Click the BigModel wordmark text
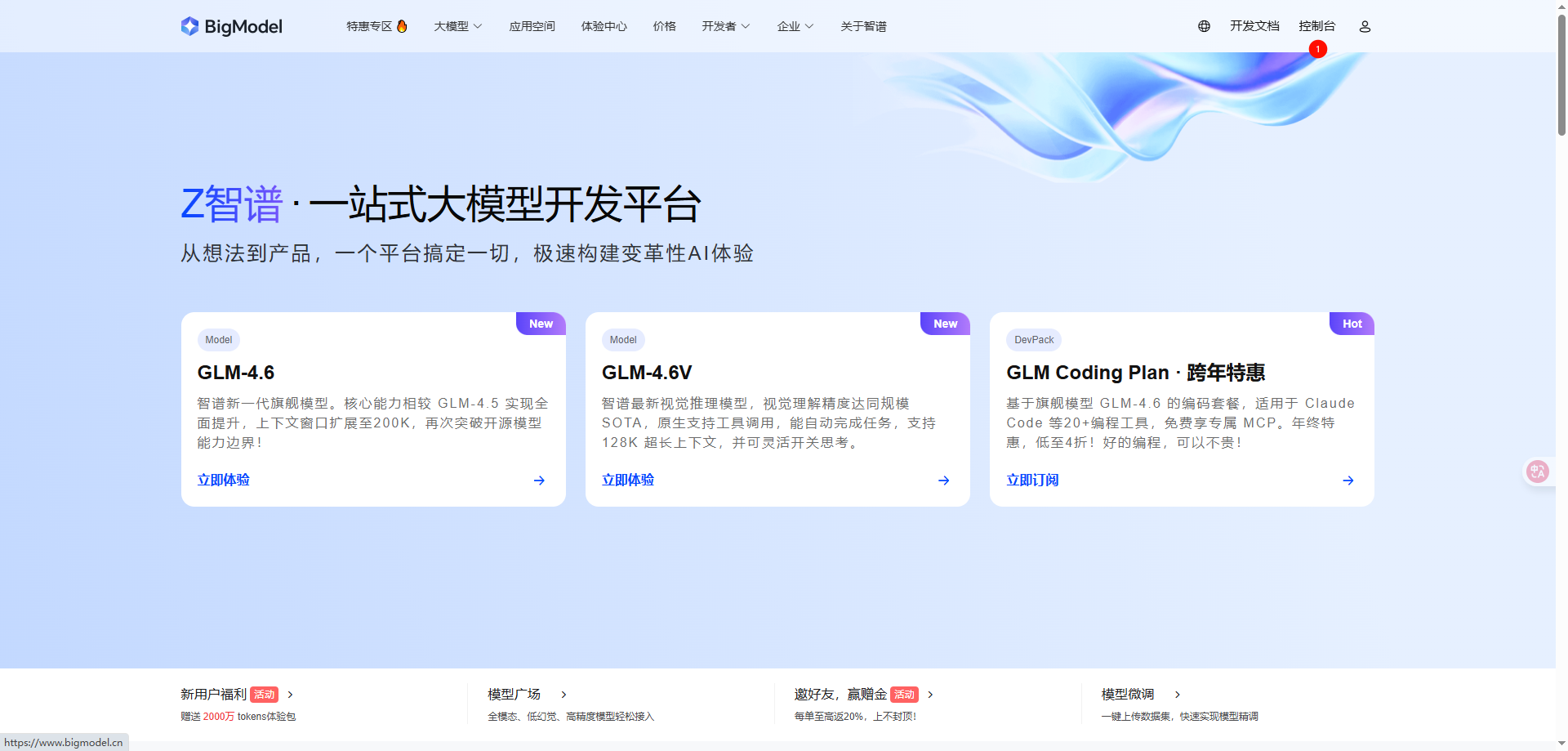1568x751 pixels. coord(243,26)
